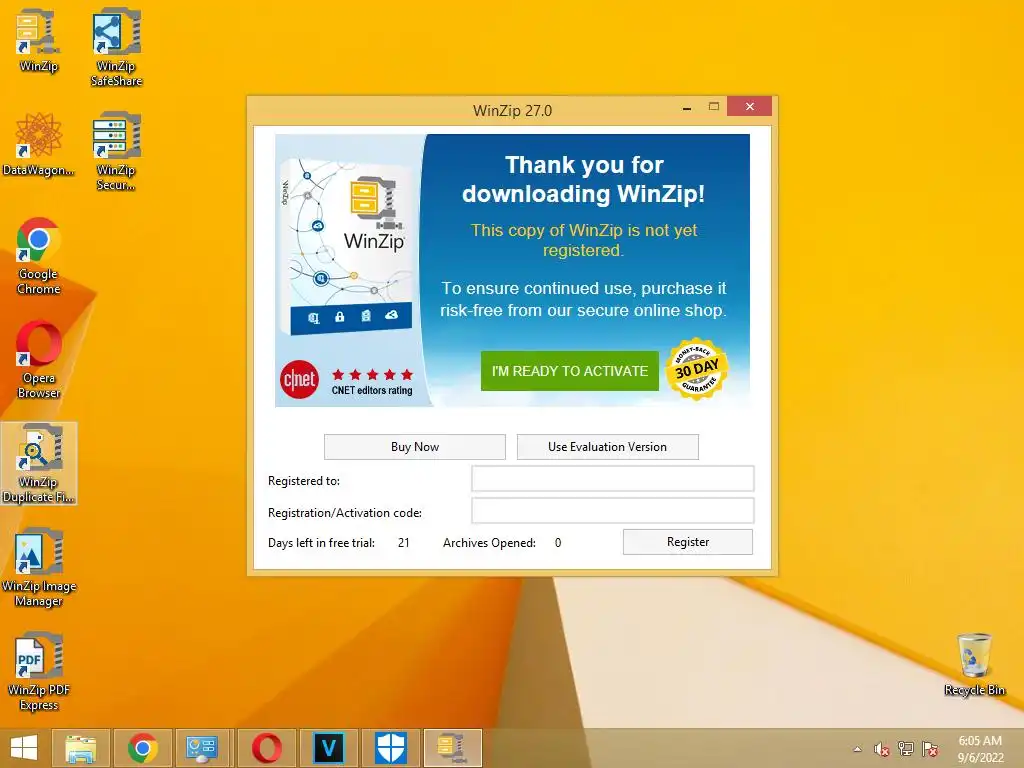Open the Windows Start button
The height and width of the screenshot is (768, 1024).
(24, 748)
